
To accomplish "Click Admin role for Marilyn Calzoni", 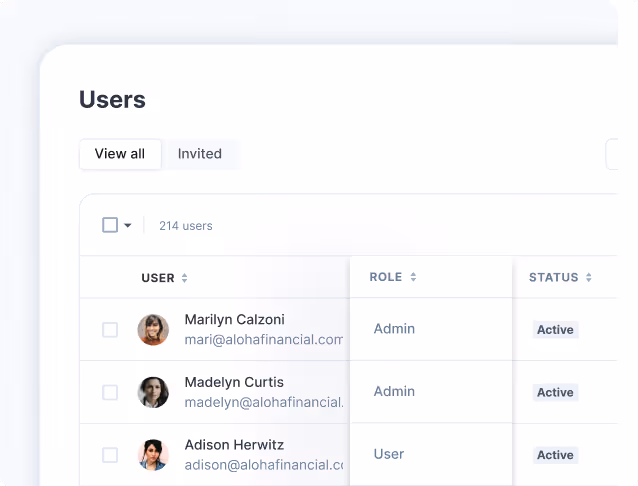I will 394,329.
